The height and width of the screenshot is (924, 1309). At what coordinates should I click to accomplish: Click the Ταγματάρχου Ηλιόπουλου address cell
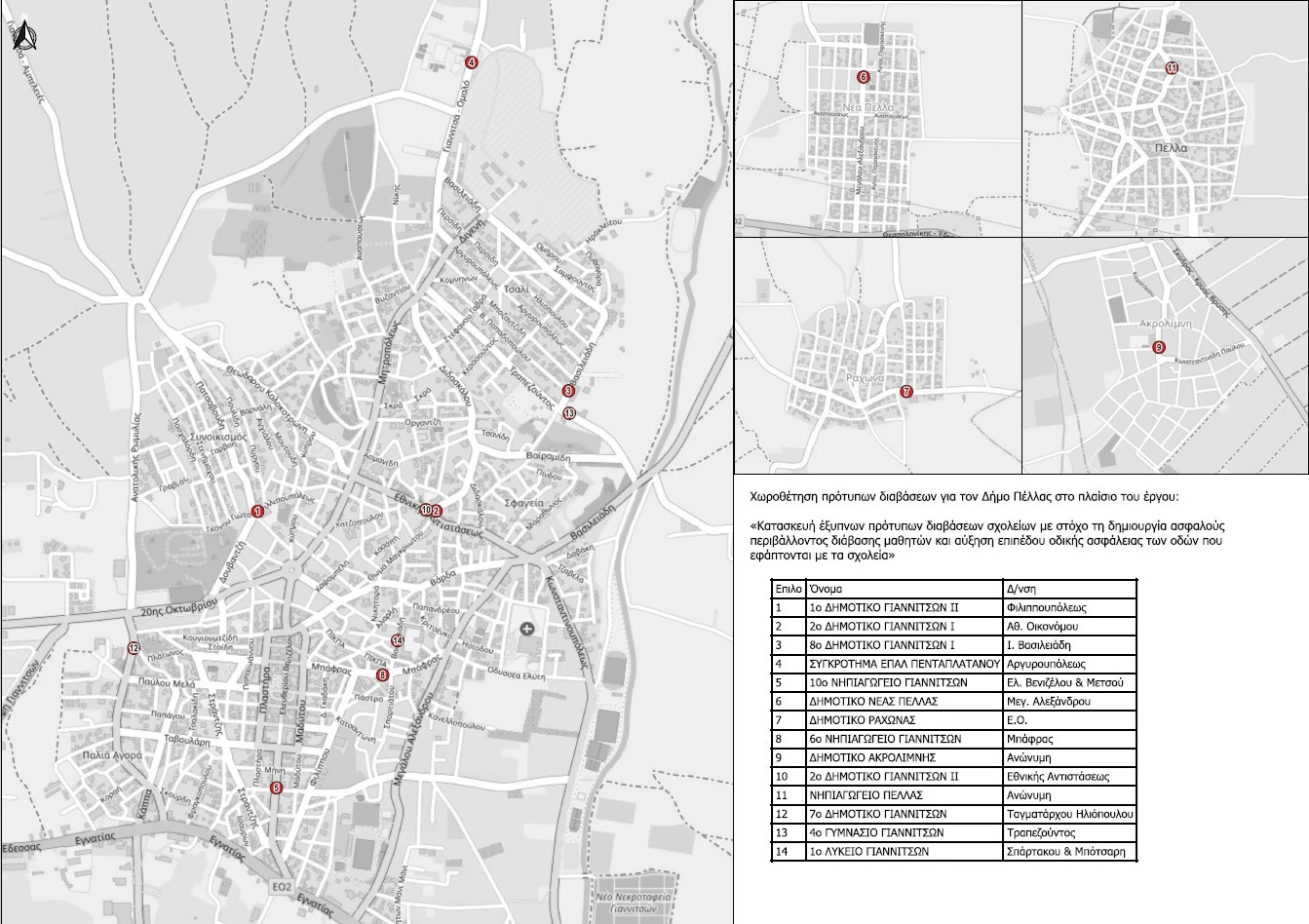[1069, 814]
